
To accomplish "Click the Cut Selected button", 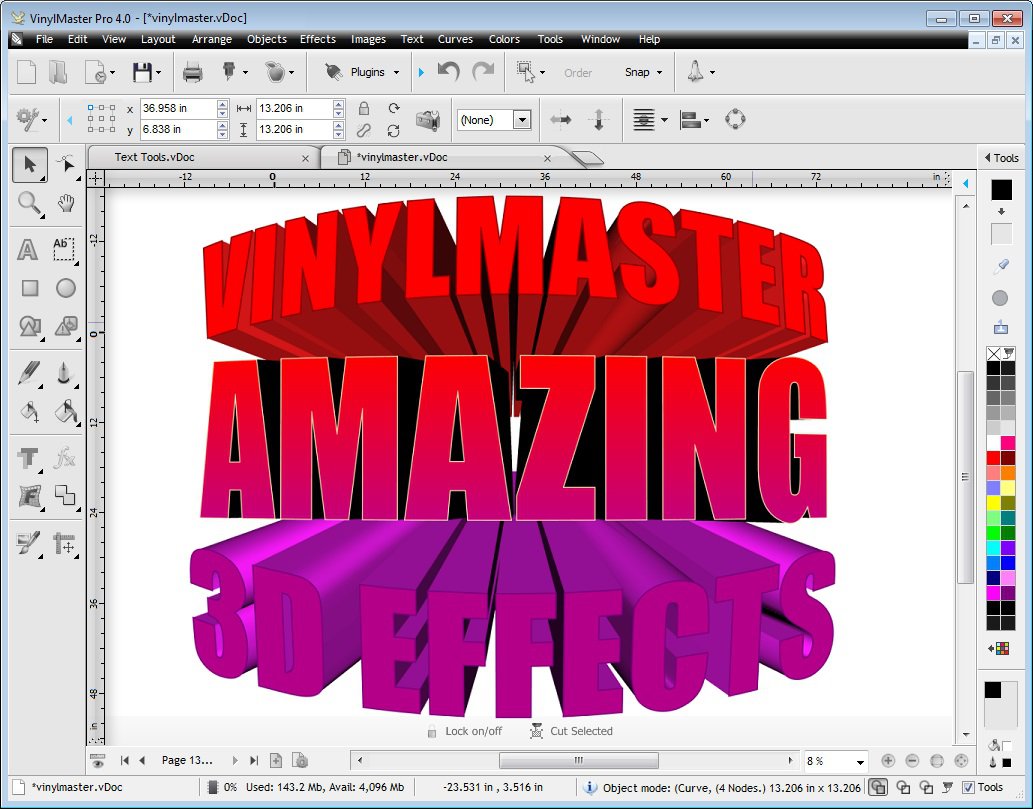I will tap(572, 731).
